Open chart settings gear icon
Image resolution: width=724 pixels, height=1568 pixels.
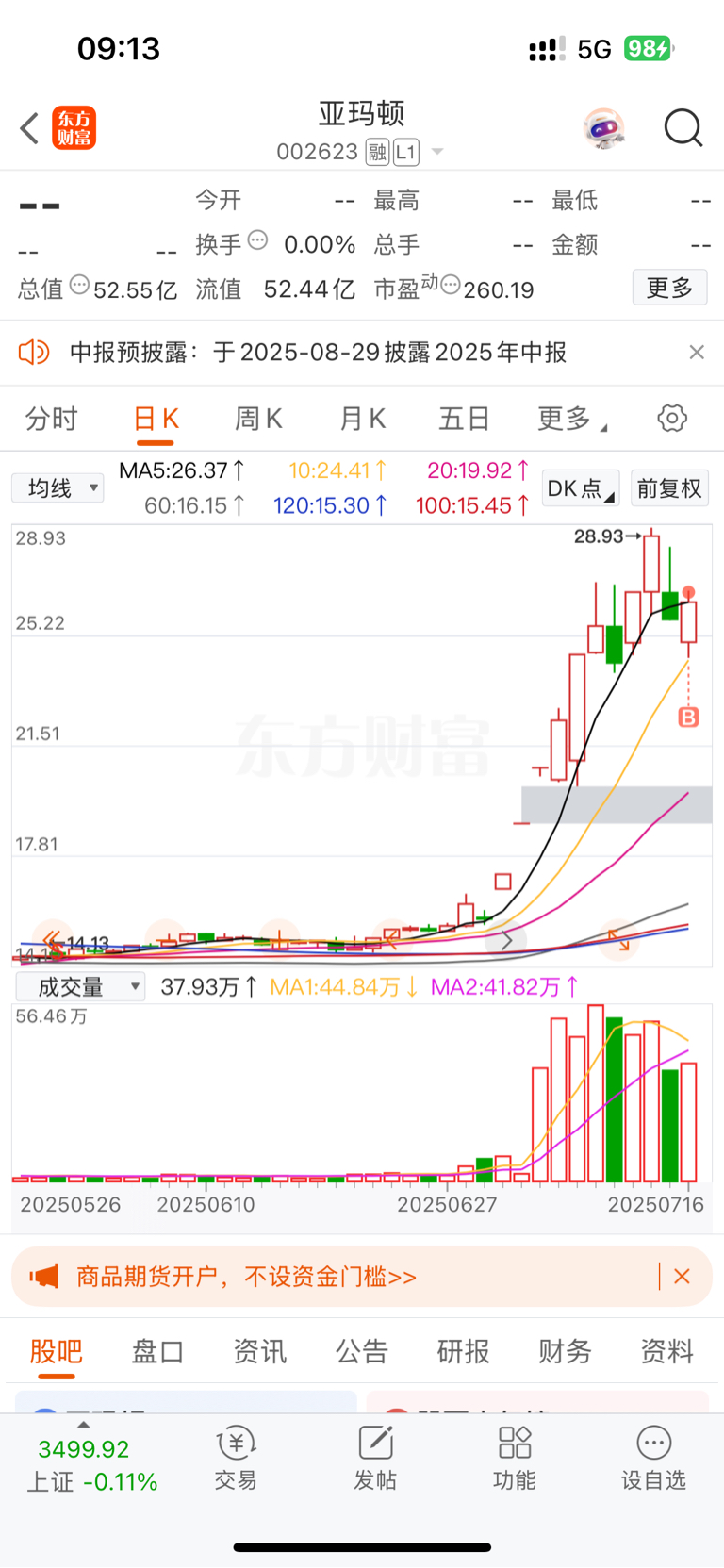coord(672,418)
